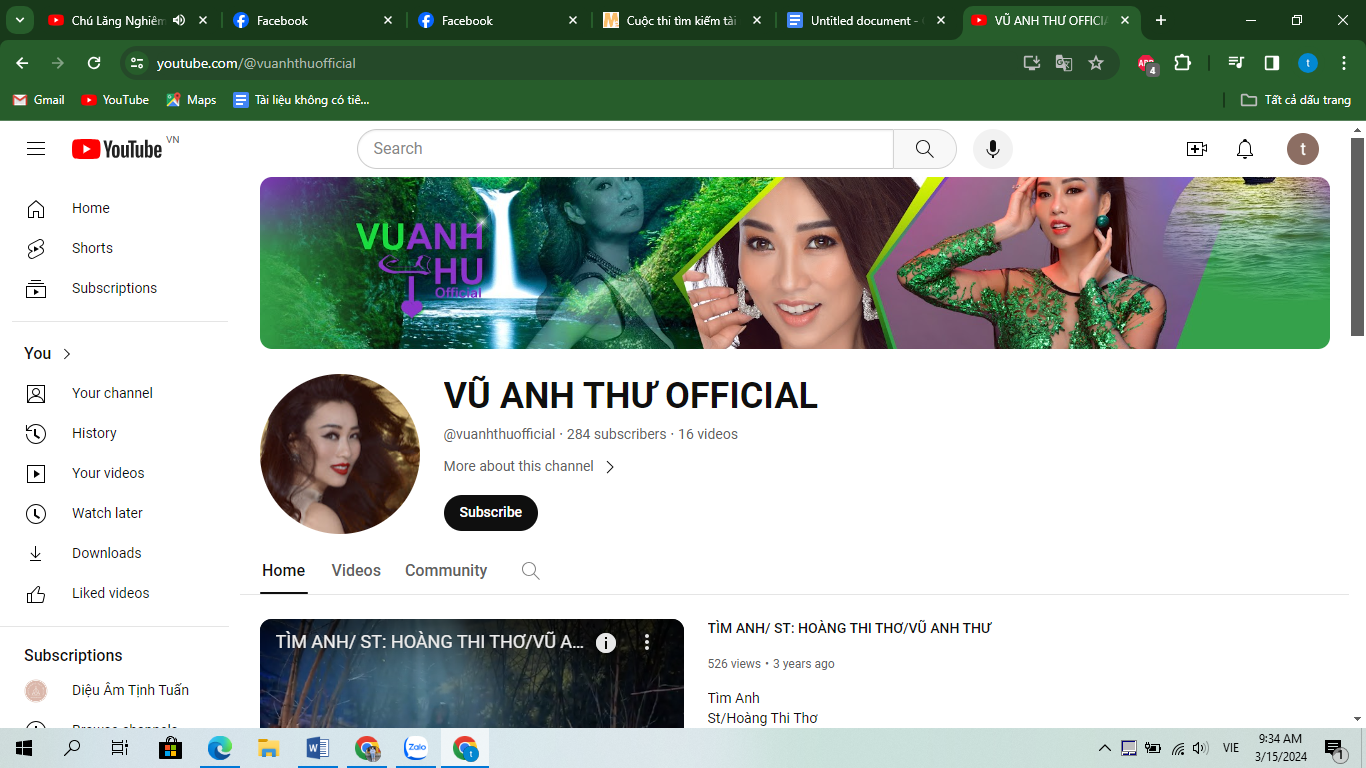Click the Google Translate icon

coord(1064,63)
